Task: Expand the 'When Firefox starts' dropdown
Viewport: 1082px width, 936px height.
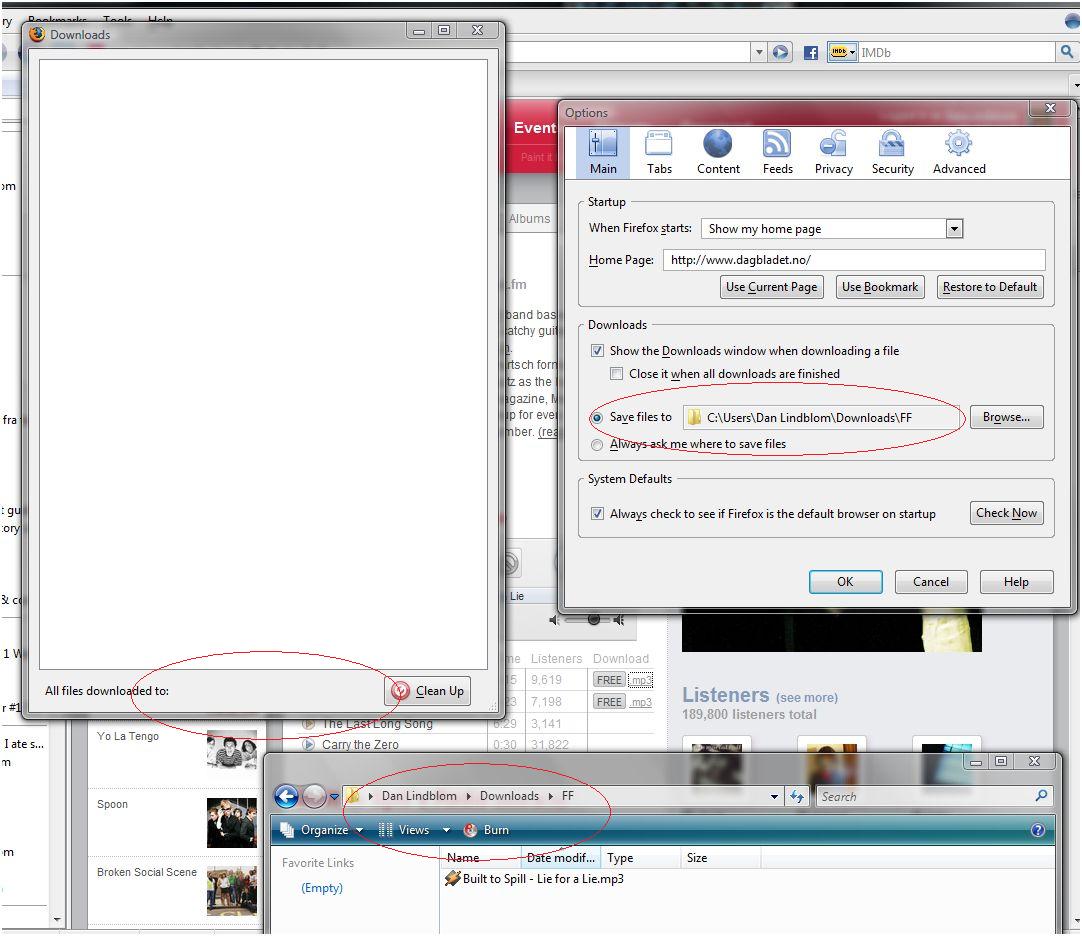Action: 954,228
